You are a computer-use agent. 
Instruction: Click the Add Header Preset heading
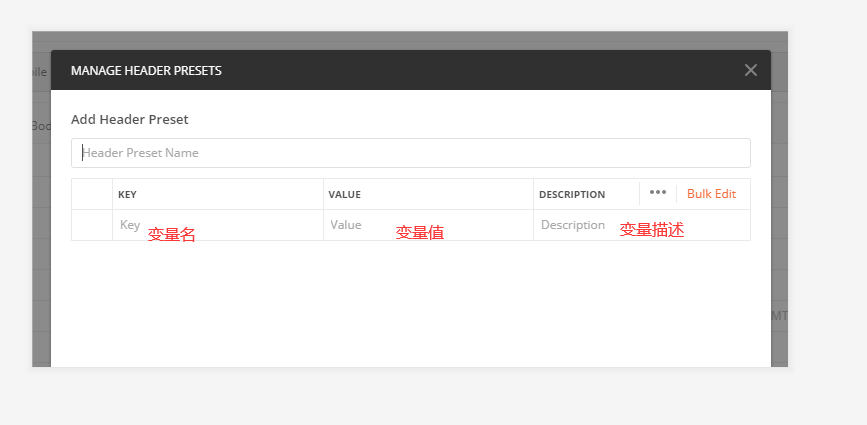coord(130,119)
